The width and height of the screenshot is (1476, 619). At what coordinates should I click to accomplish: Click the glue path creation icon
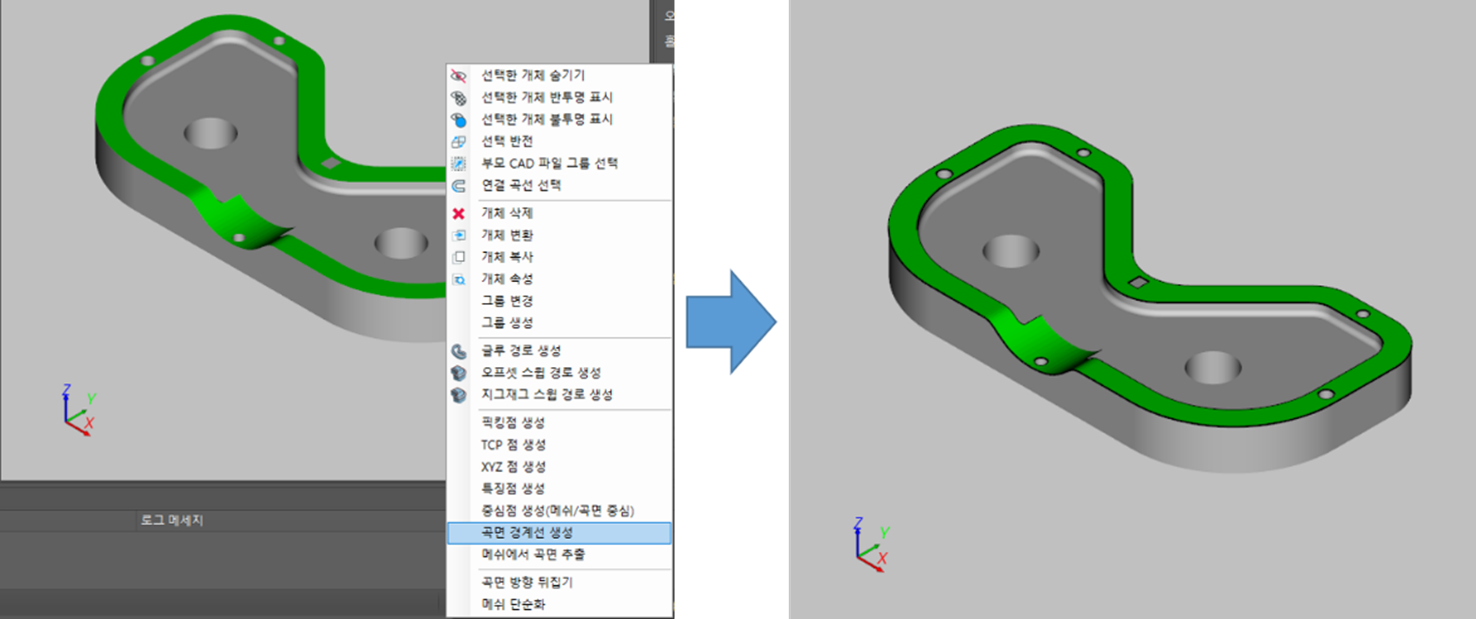click(x=457, y=351)
